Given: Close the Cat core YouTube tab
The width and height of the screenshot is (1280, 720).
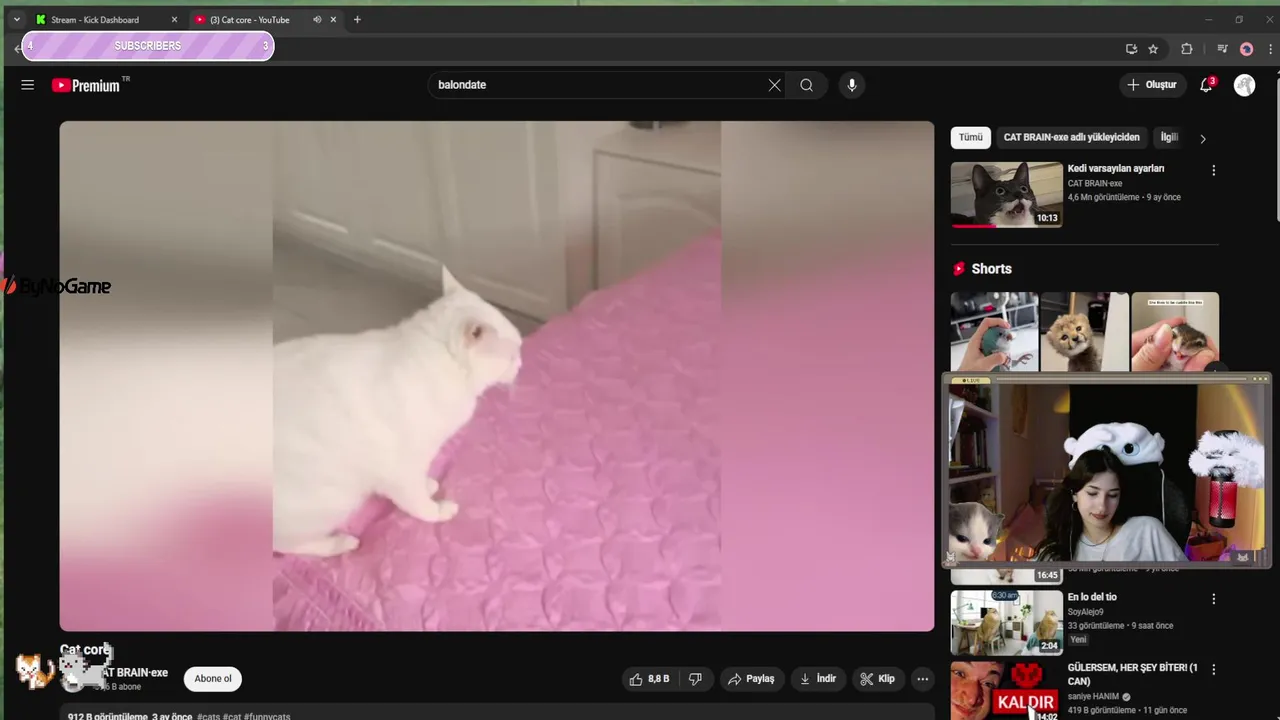Looking at the screenshot, I should coord(333,19).
